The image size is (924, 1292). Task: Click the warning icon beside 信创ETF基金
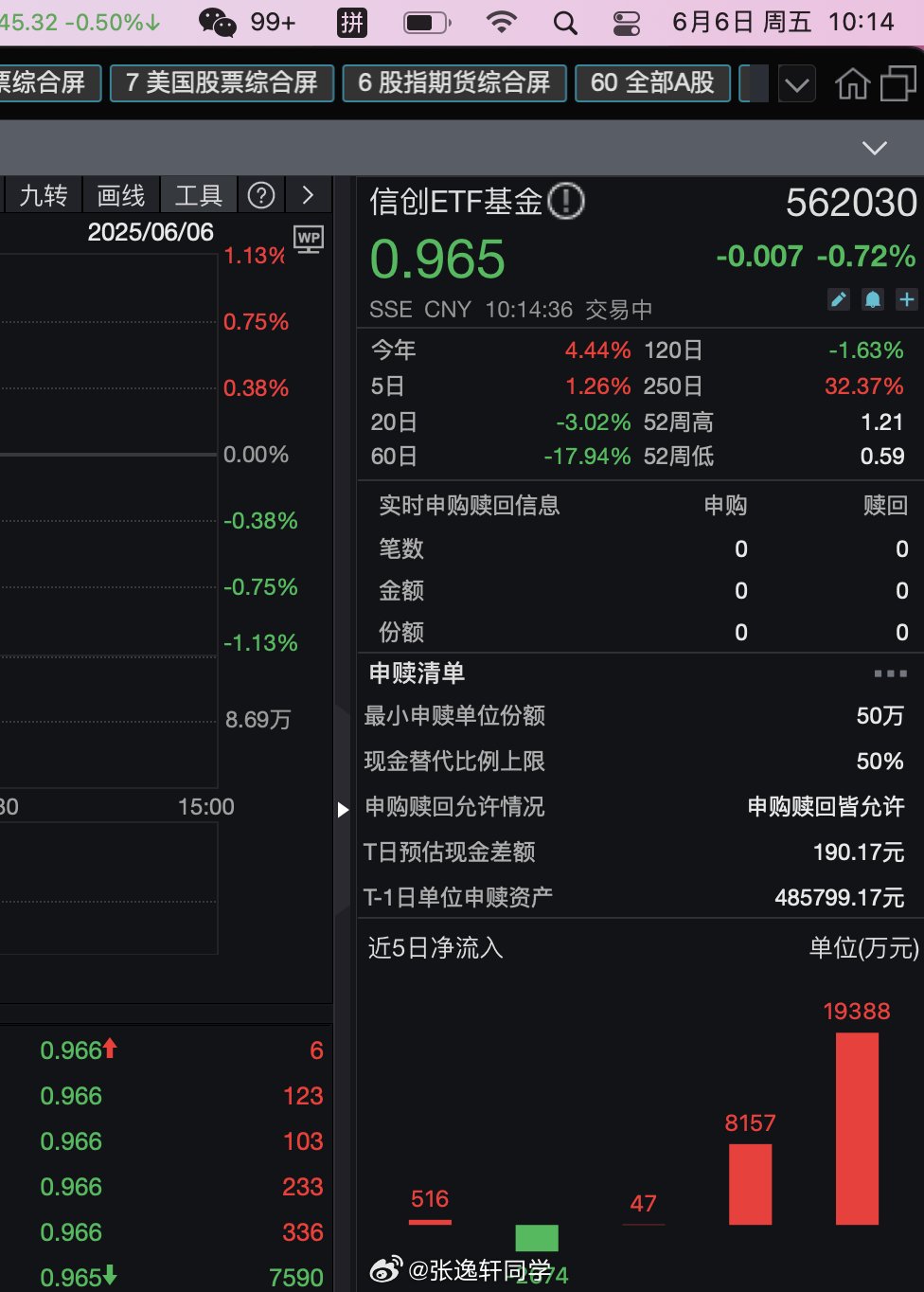click(x=566, y=202)
